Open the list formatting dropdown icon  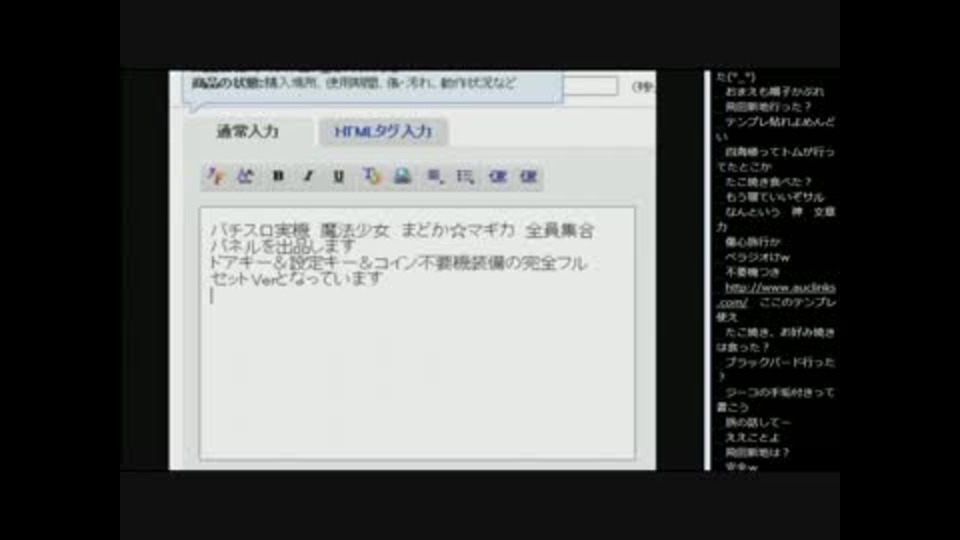465,176
